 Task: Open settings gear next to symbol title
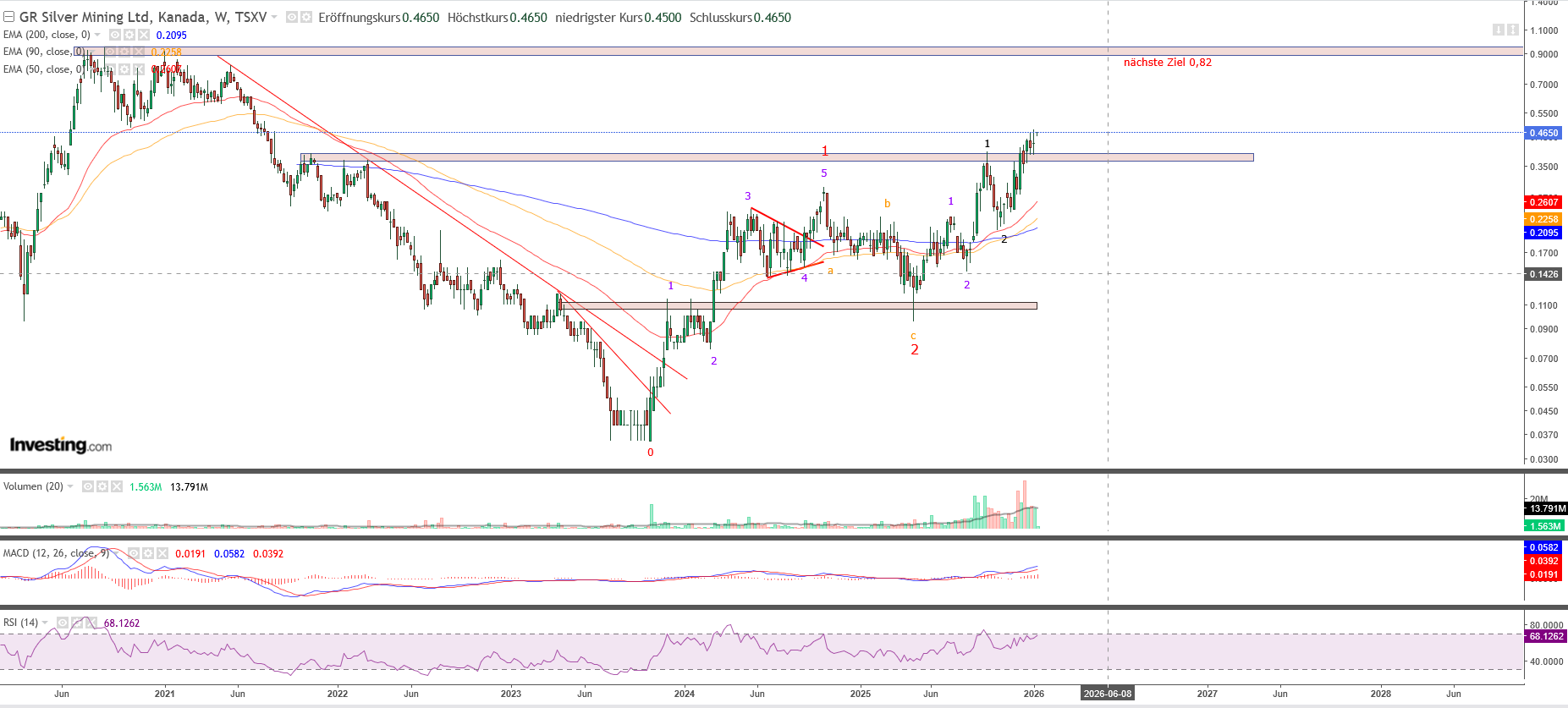[305, 17]
